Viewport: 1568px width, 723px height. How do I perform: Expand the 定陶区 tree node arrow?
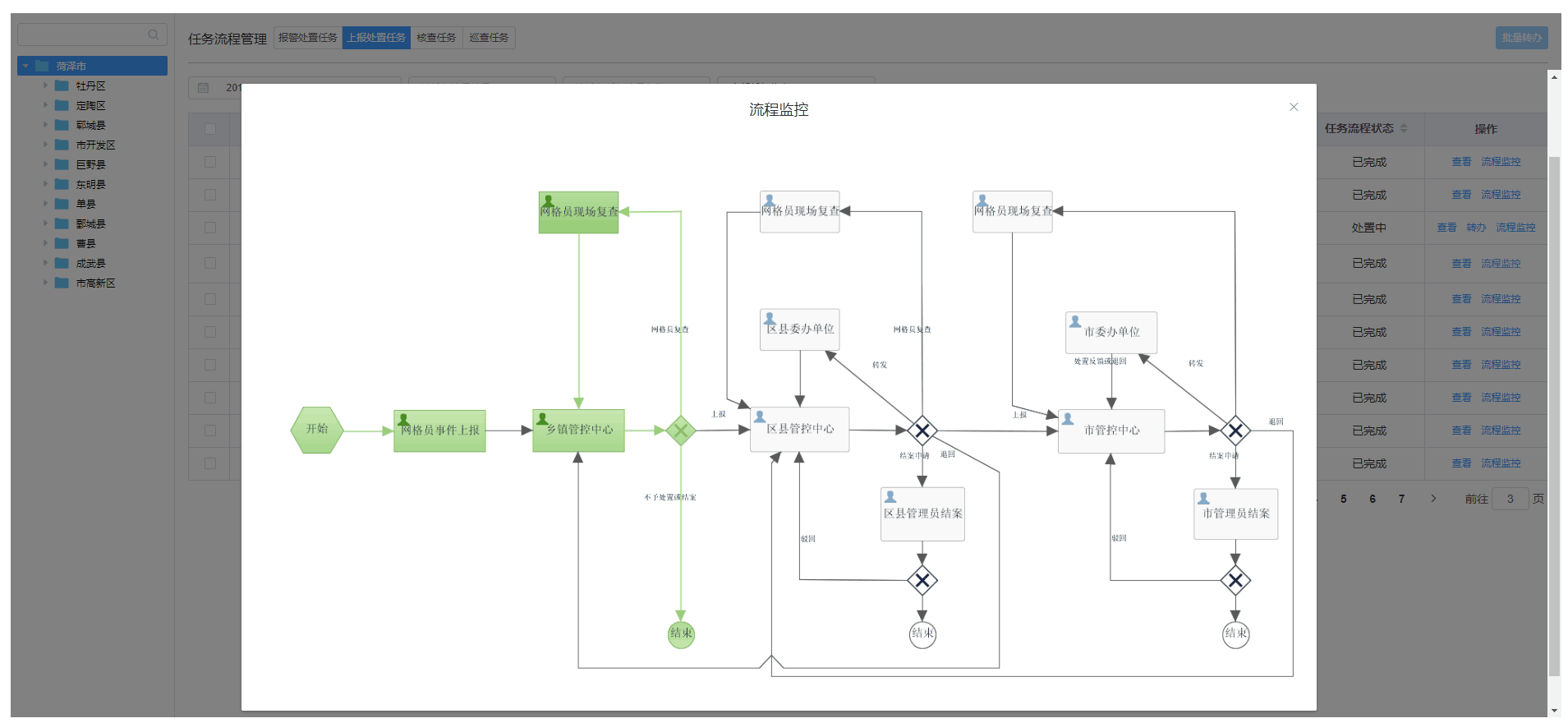(45, 105)
